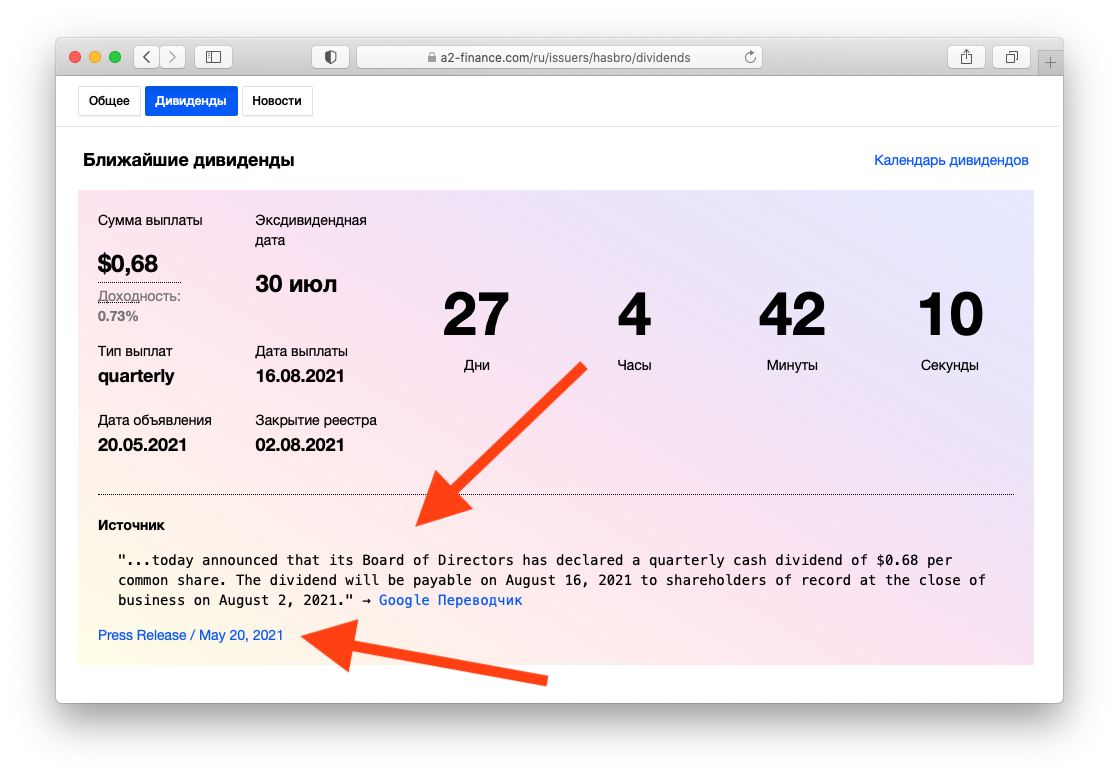Click the 0.73% yield value

[x=118, y=316]
